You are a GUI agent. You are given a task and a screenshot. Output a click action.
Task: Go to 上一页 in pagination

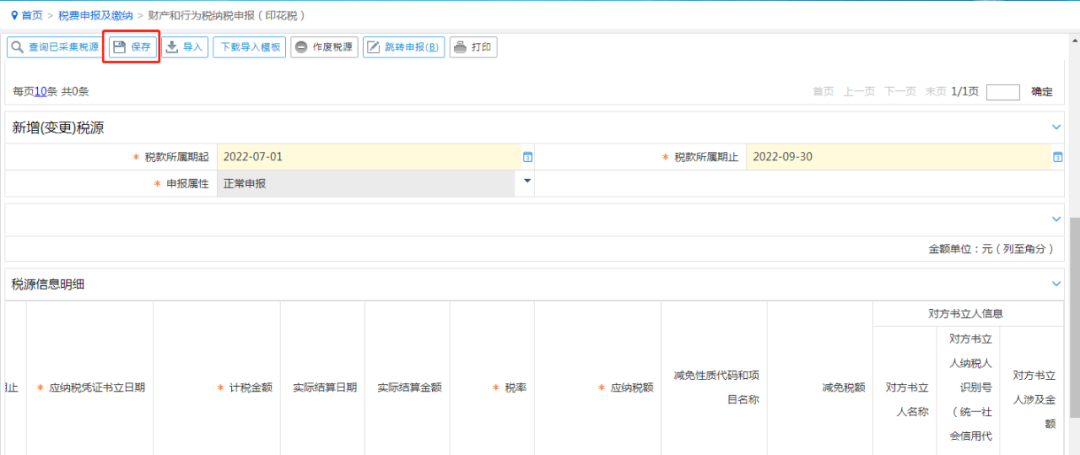click(x=860, y=92)
